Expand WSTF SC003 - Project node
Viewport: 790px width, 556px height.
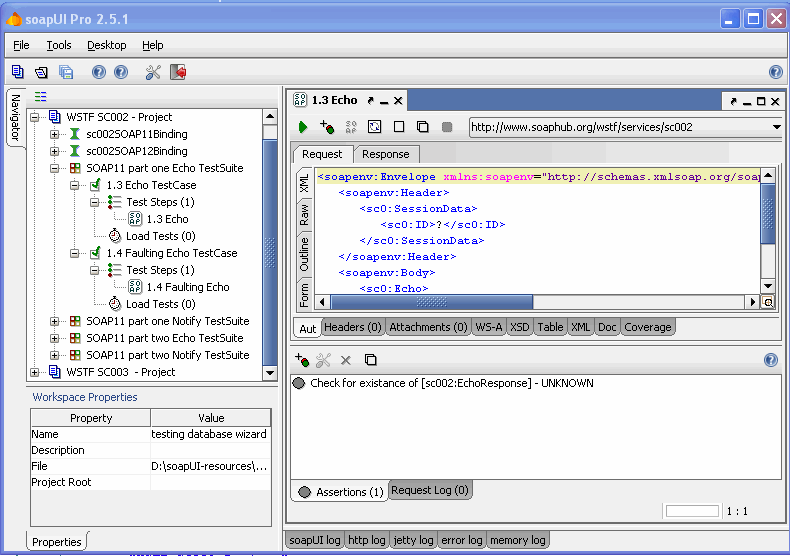tap(34, 372)
